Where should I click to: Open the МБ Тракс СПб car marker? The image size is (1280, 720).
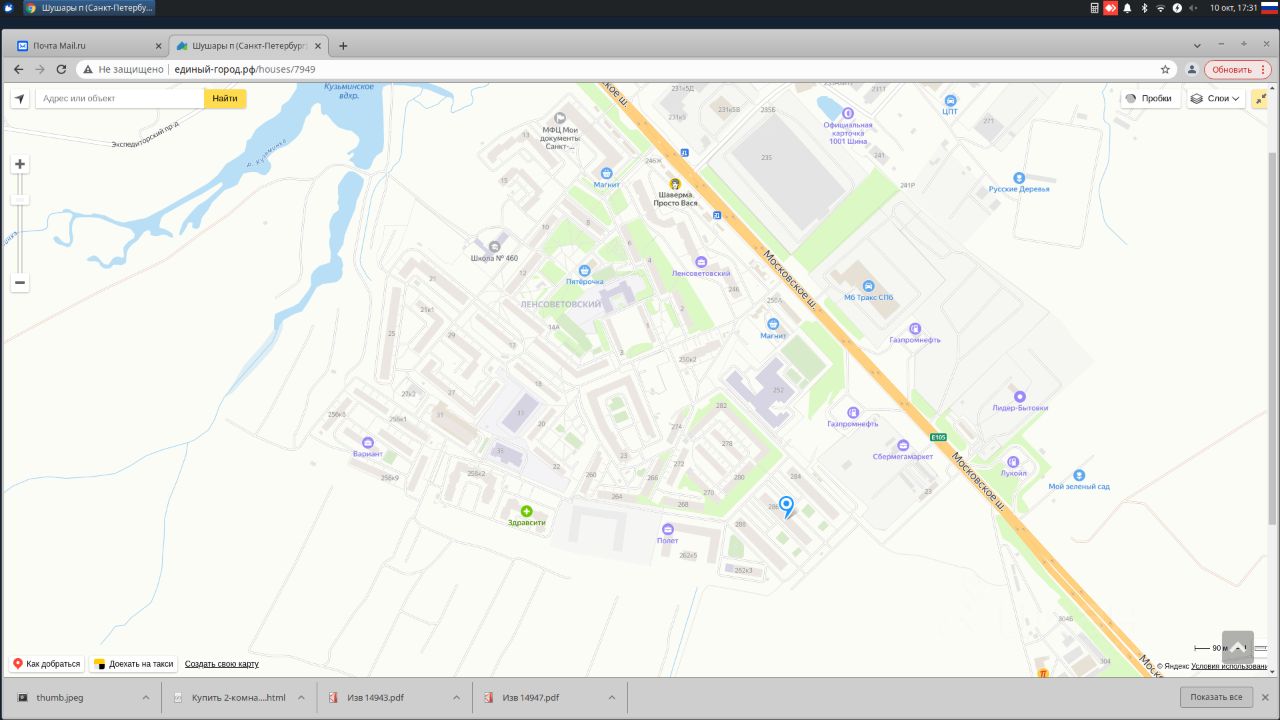(868, 286)
